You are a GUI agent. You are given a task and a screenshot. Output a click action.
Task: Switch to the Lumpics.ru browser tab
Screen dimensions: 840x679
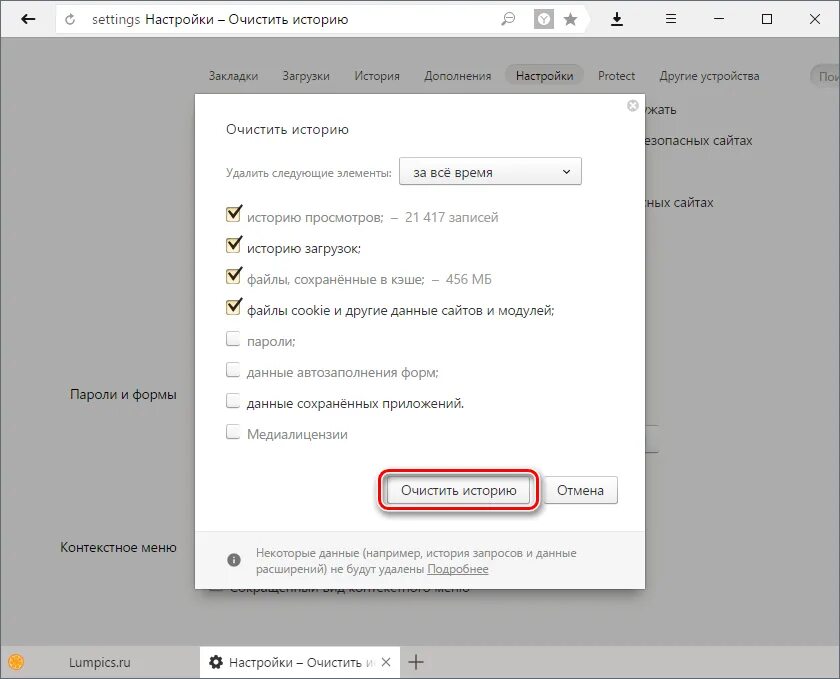click(x=100, y=662)
